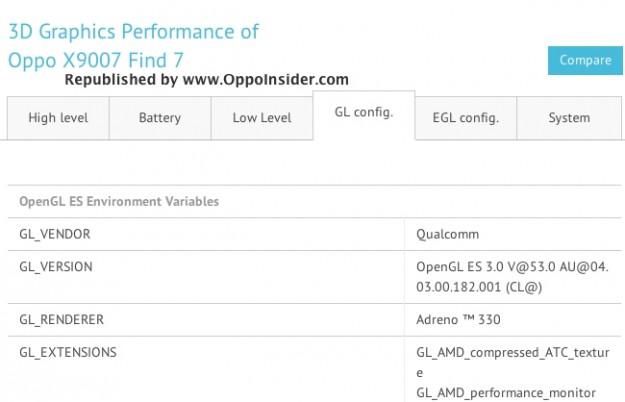625x402 pixels.
Task: Click the GL config. tab
Action: [x=364, y=112]
